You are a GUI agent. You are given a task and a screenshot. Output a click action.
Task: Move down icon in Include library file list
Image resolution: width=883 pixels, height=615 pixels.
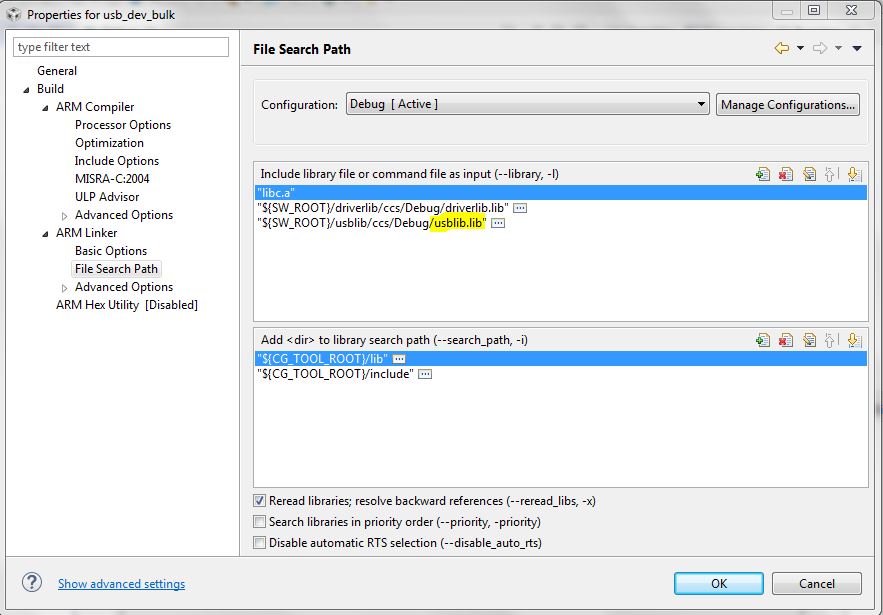854,174
